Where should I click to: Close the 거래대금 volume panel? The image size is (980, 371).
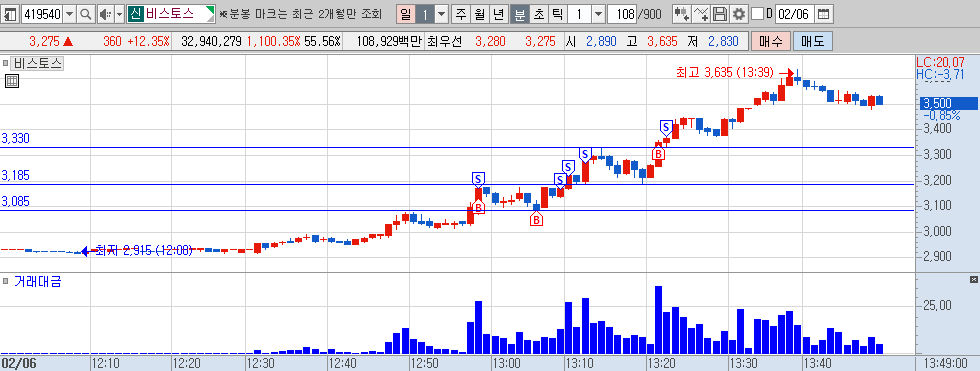(973, 279)
